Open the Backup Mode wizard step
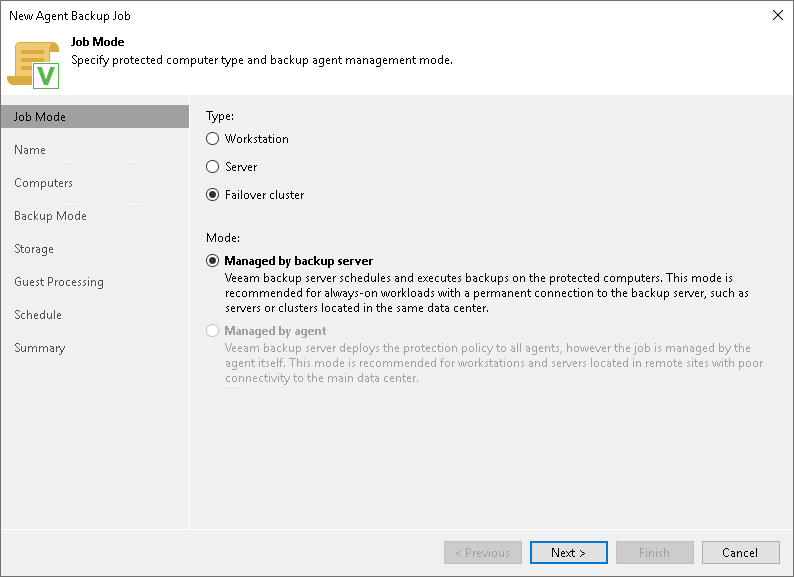 coord(50,216)
